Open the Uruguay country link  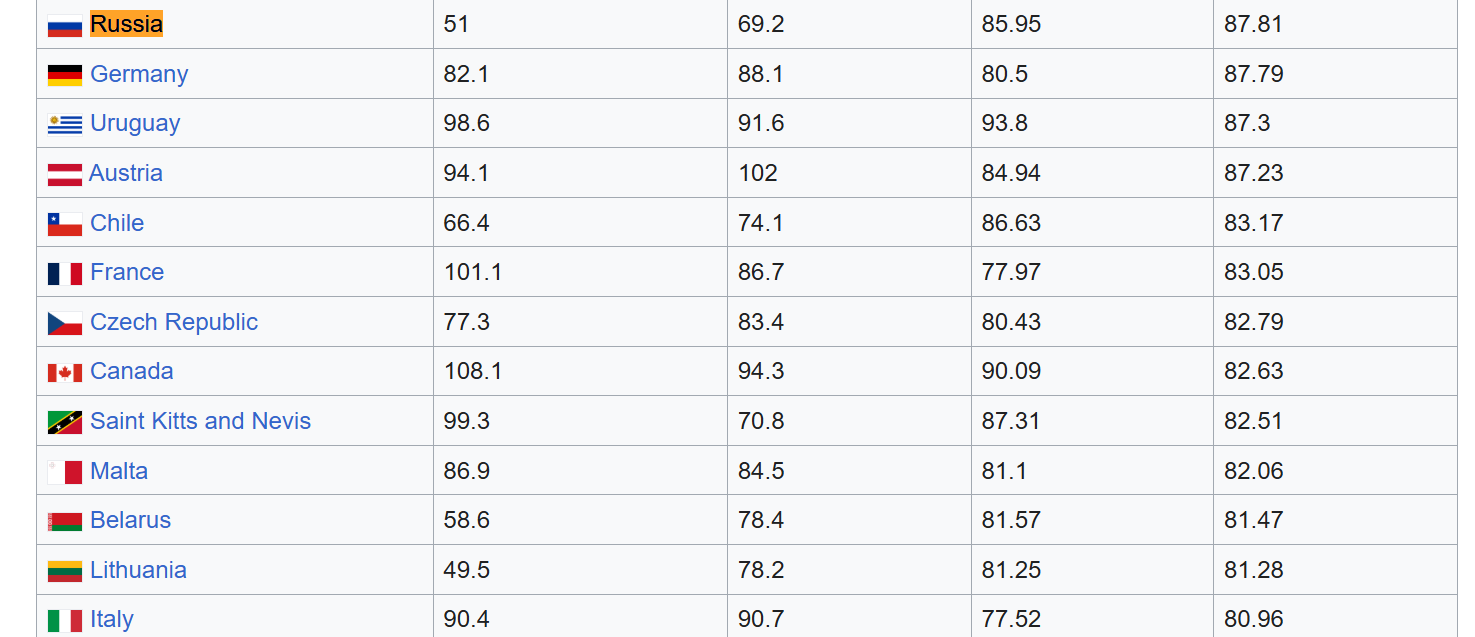pyautogui.click(x=135, y=123)
